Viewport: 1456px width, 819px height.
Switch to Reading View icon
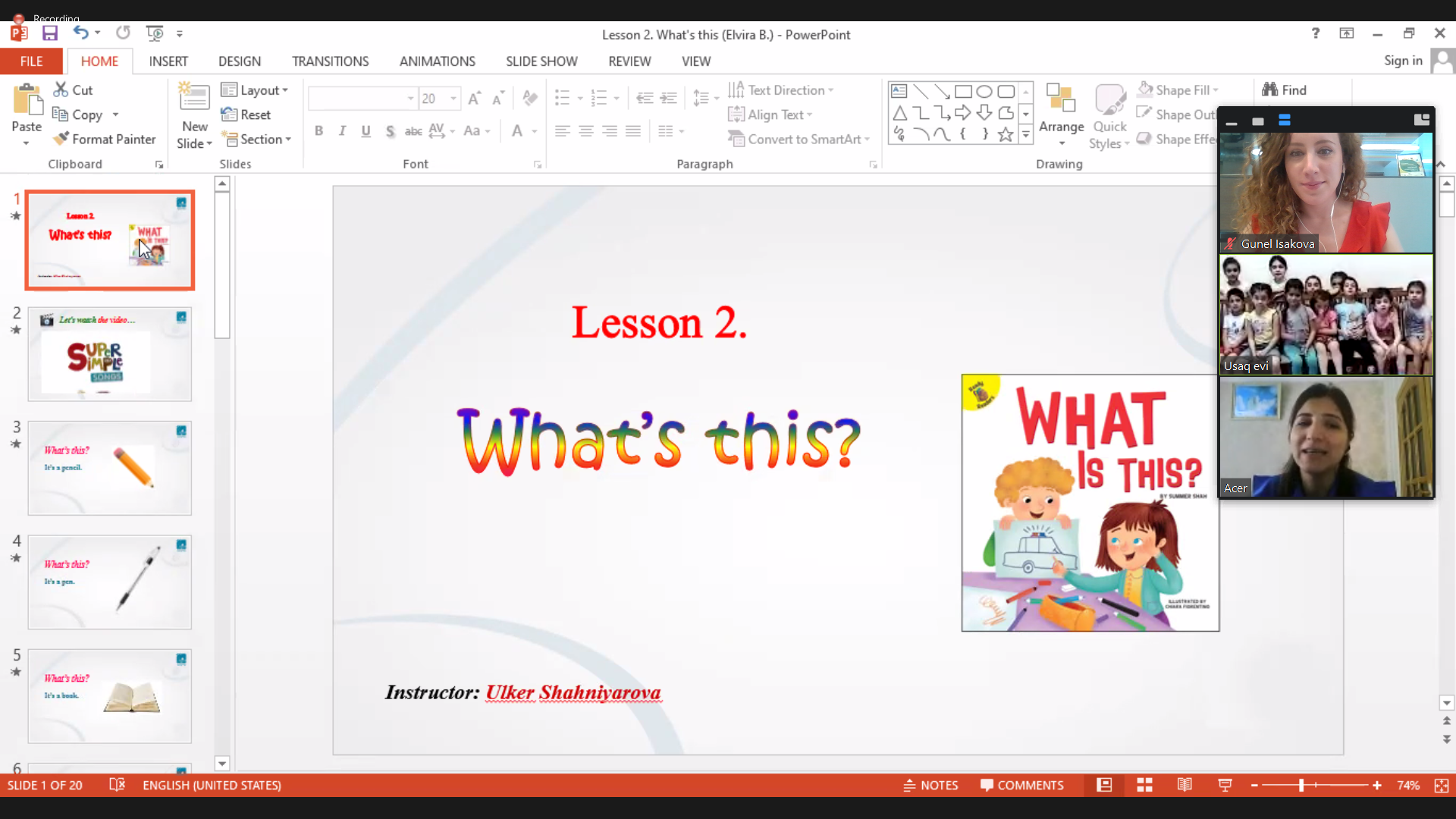coord(1185,786)
